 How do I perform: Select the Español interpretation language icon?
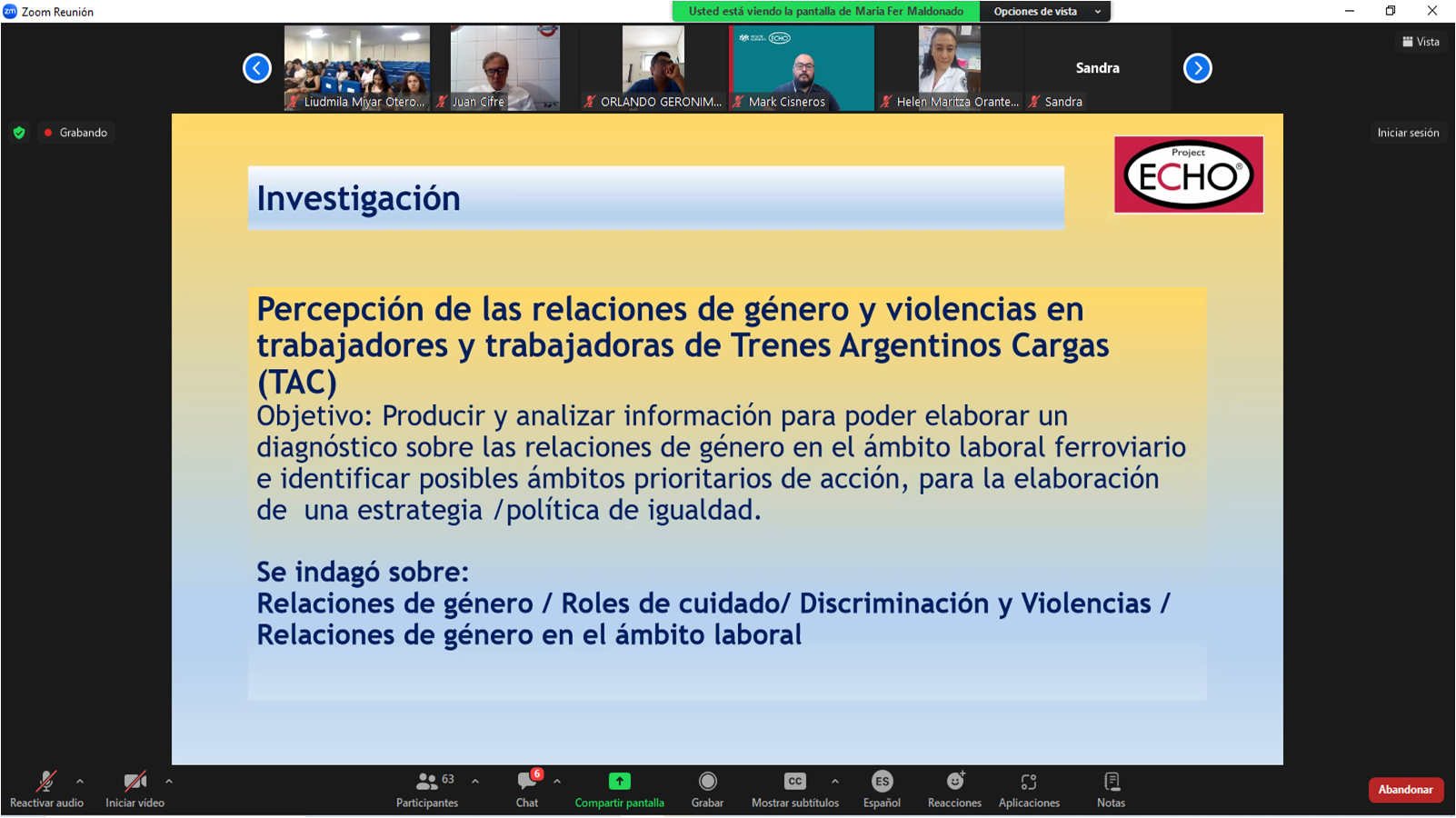tap(882, 783)
